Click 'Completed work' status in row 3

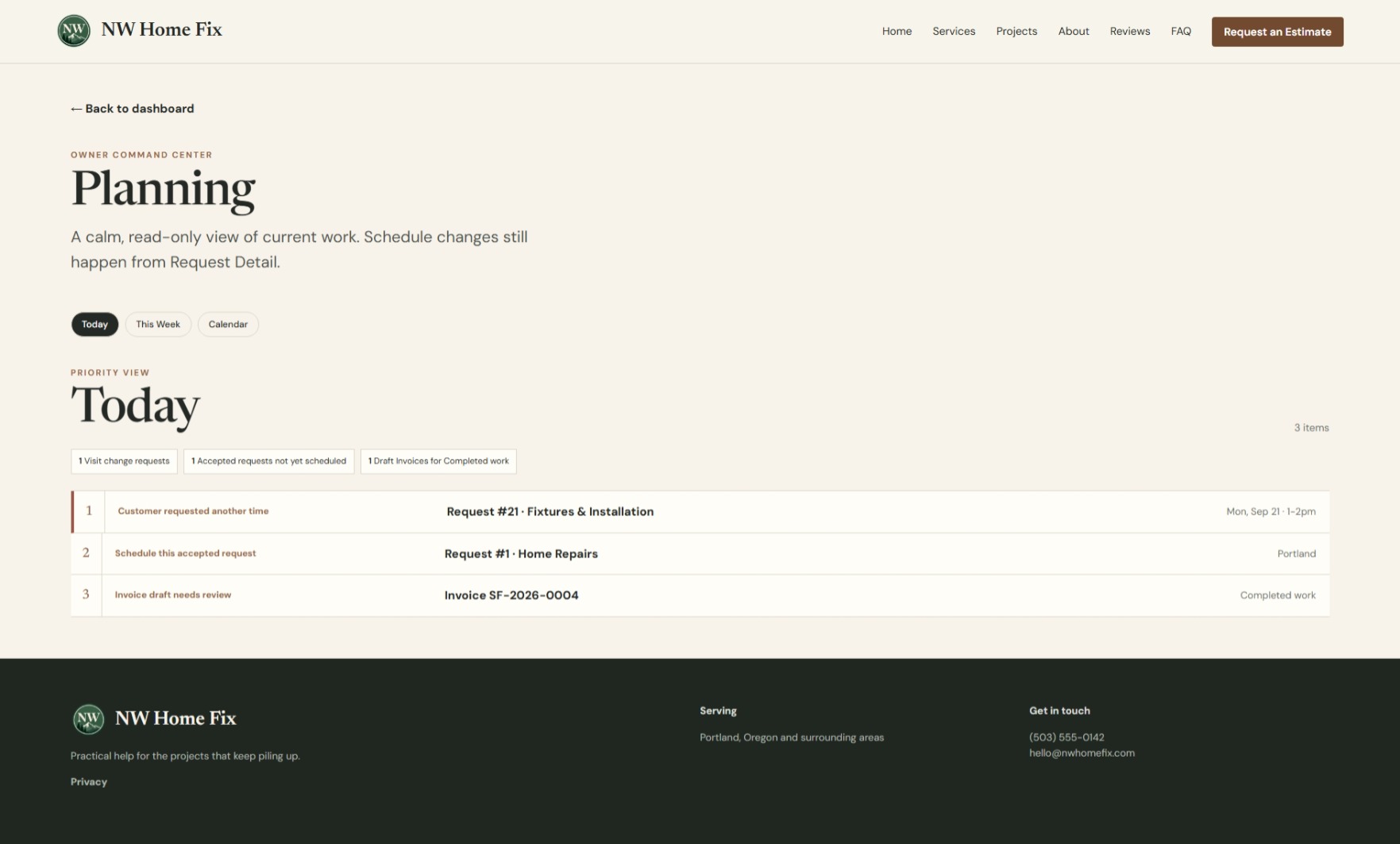(1278, 595)
